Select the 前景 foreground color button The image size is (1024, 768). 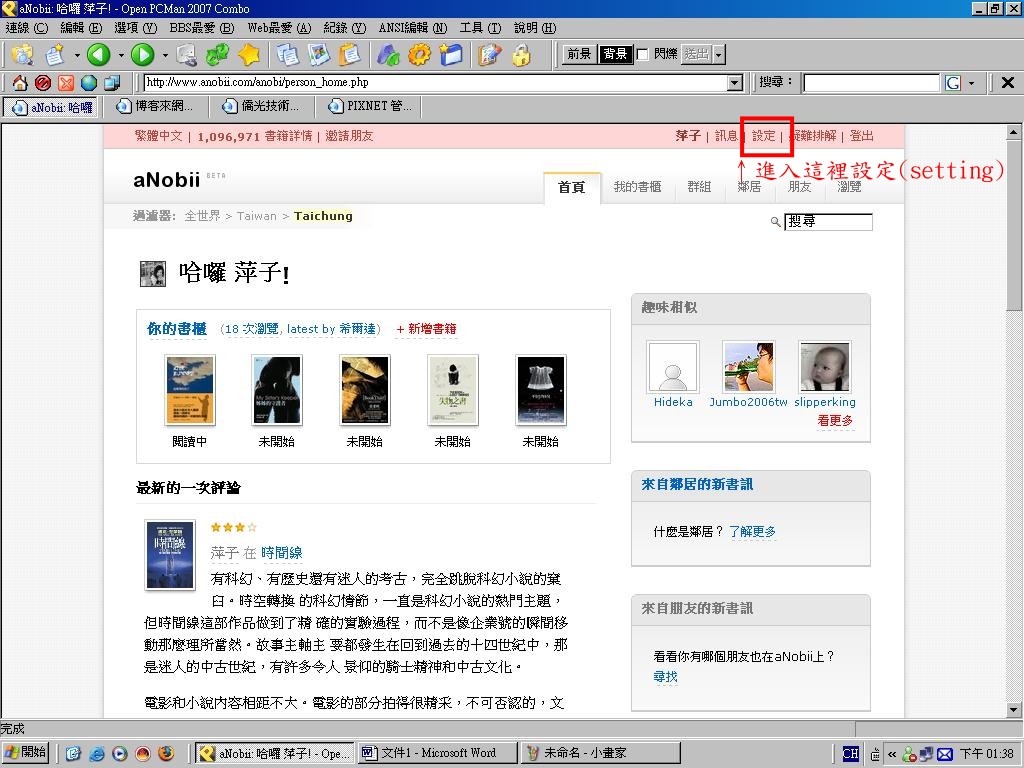[579, 54]
